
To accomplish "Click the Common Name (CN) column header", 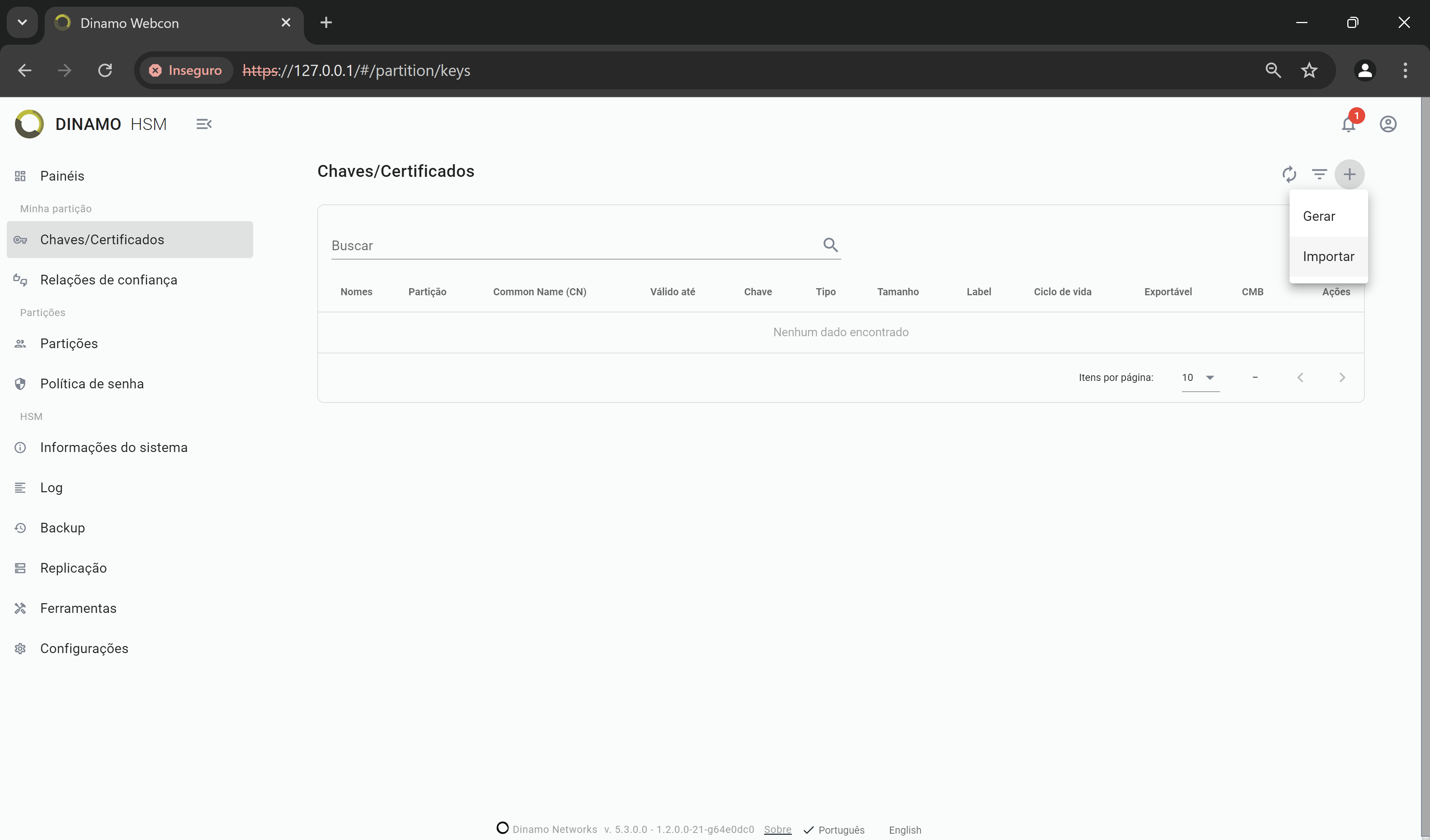I will (540, 292).
